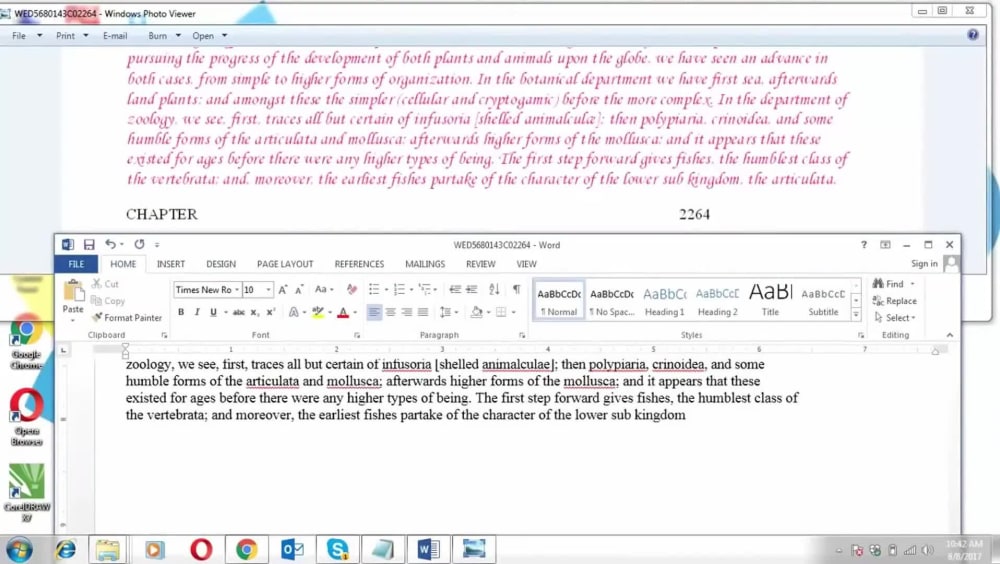Align text left

(374, 312)
